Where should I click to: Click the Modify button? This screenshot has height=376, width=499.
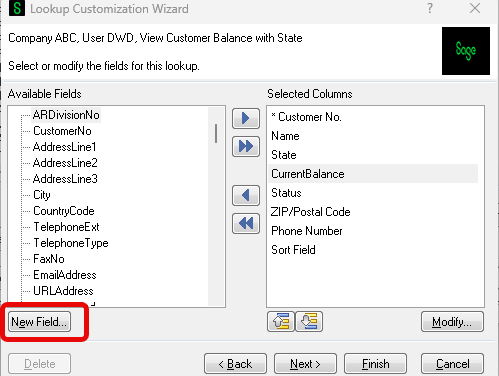(452, 322)
